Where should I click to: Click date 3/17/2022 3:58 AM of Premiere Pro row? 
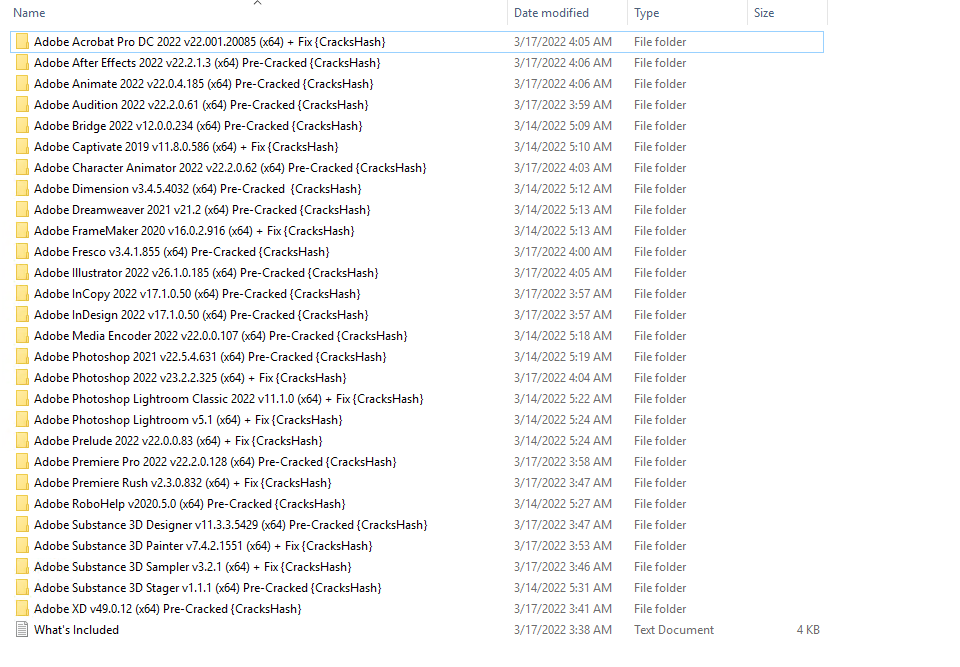click(563, 462)
